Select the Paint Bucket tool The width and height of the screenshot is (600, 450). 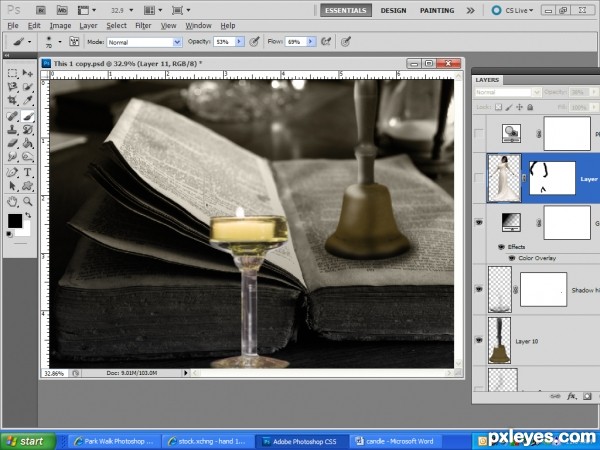click(27, 143)
